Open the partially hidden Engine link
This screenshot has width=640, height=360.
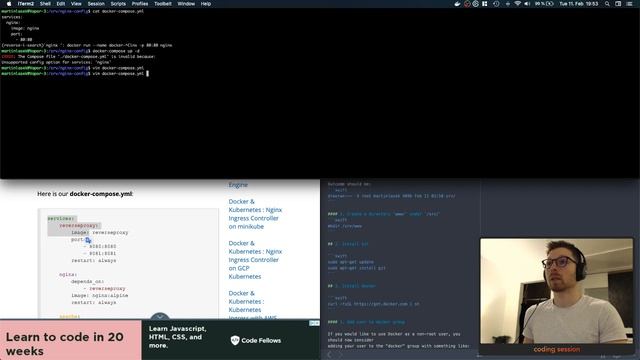click(x=238, y=184)
